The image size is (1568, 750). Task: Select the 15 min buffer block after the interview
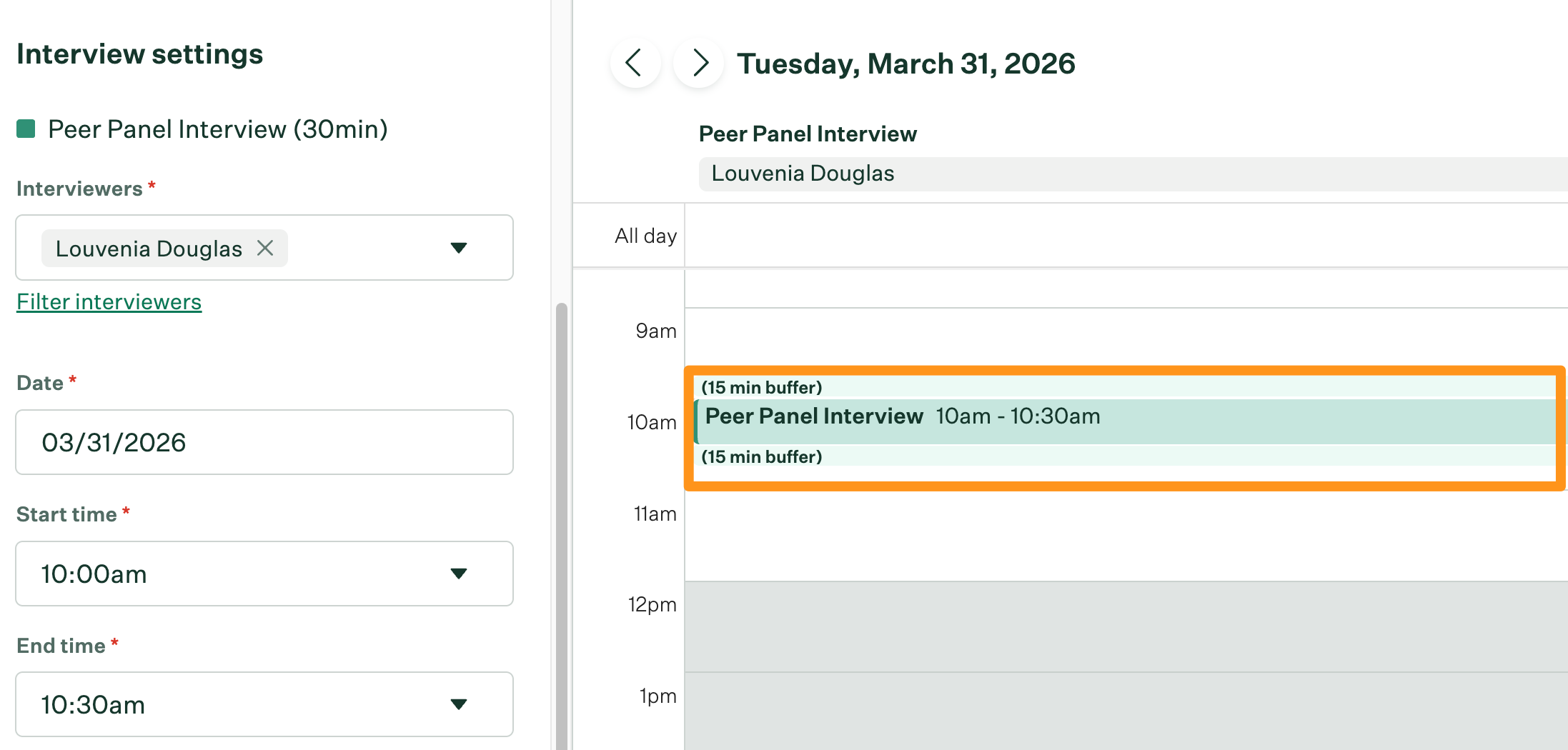[1001, 456]
